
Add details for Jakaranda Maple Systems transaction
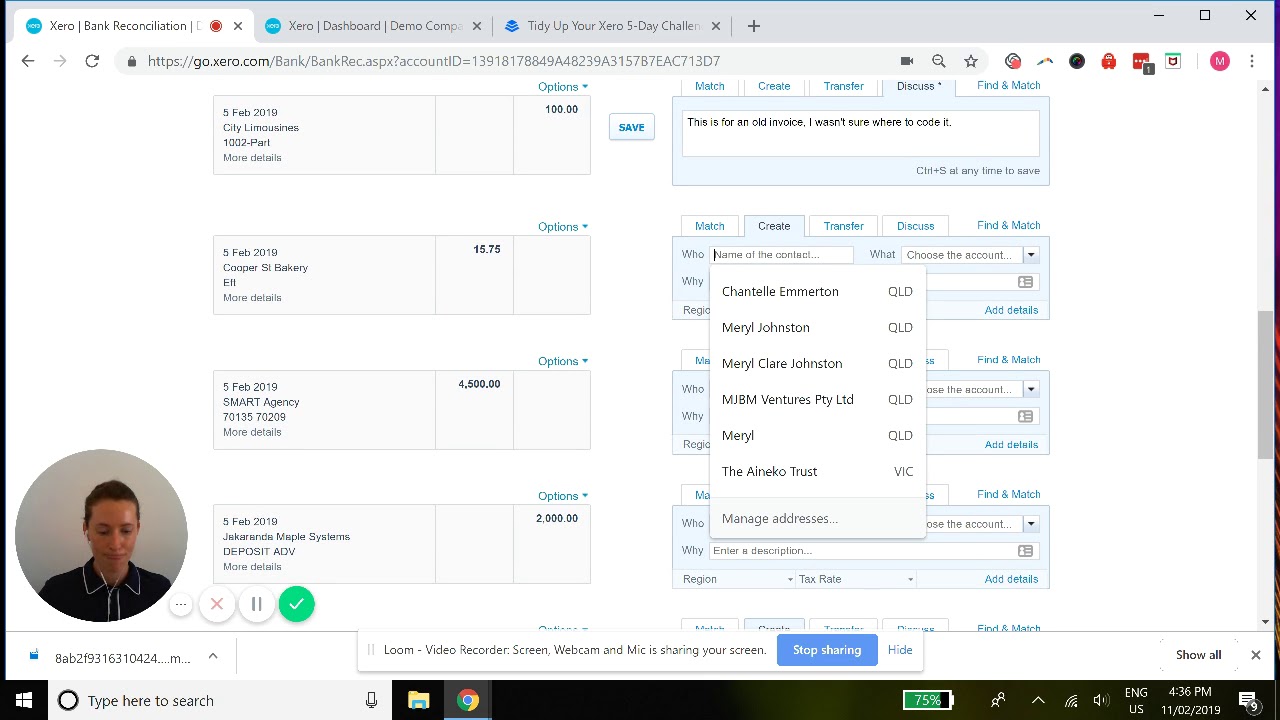click(1011, 579)
